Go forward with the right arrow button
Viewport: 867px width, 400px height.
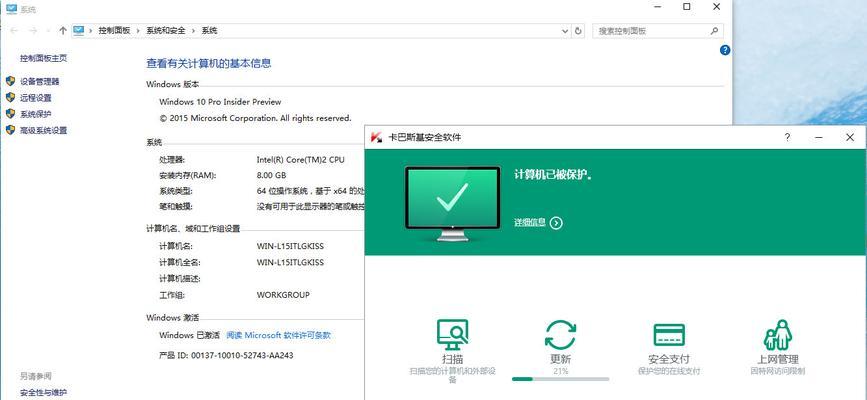point(33,30)
